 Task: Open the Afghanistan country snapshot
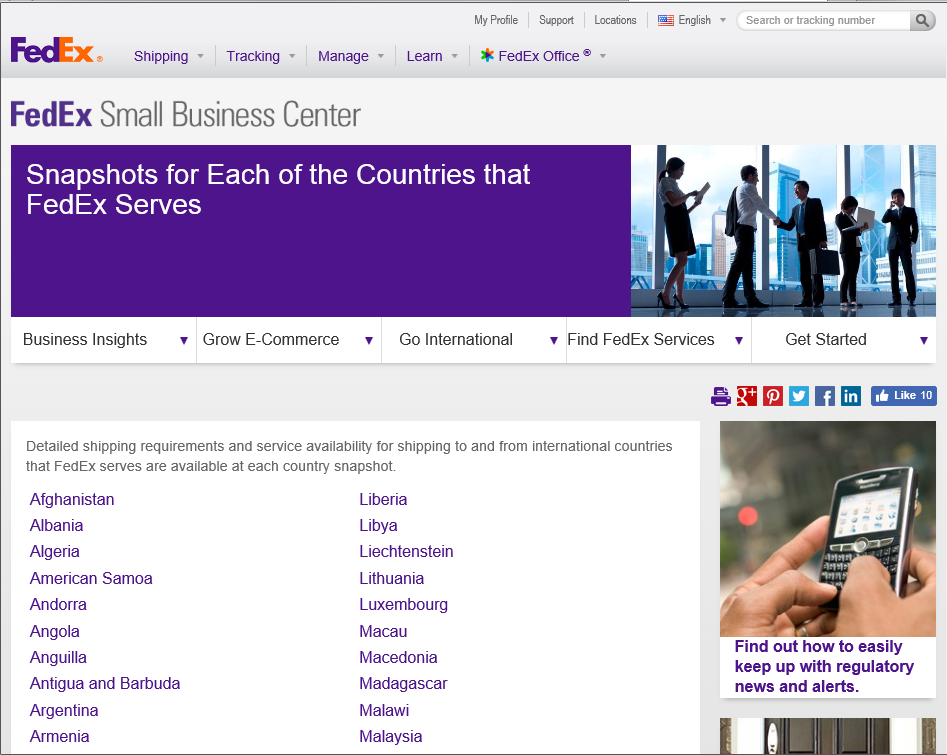point(72,500)
